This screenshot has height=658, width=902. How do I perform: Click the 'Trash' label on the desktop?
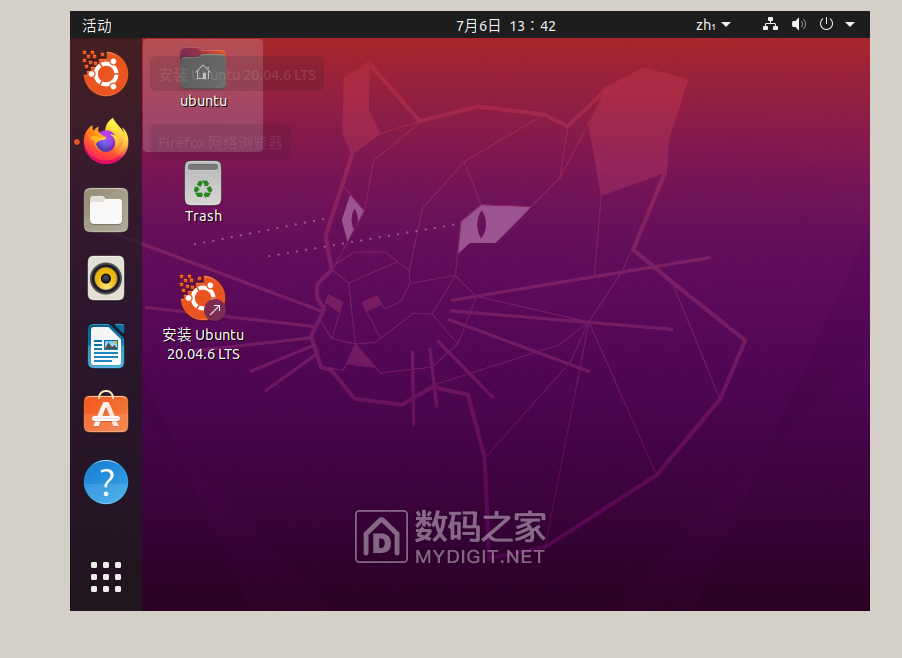(203, 216)
